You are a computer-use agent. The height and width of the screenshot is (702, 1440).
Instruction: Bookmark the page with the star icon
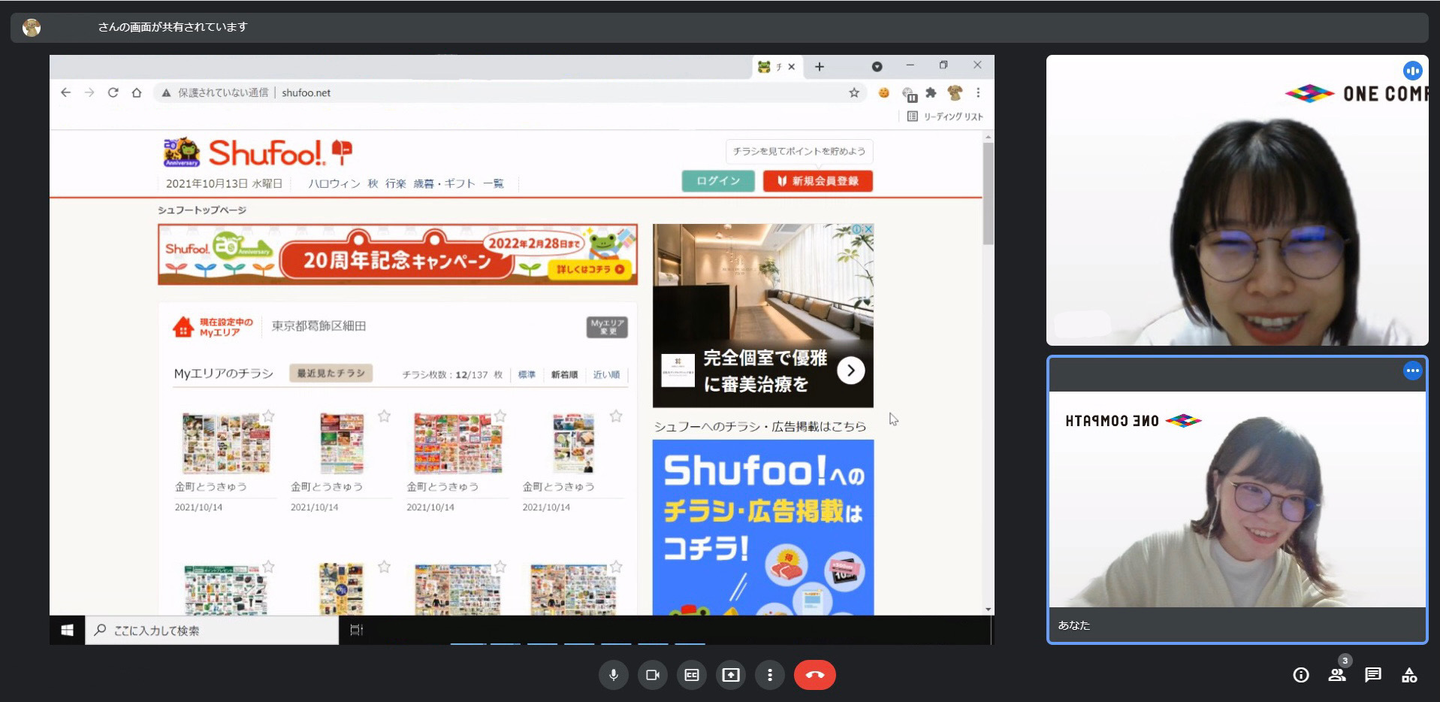(854, 92)
